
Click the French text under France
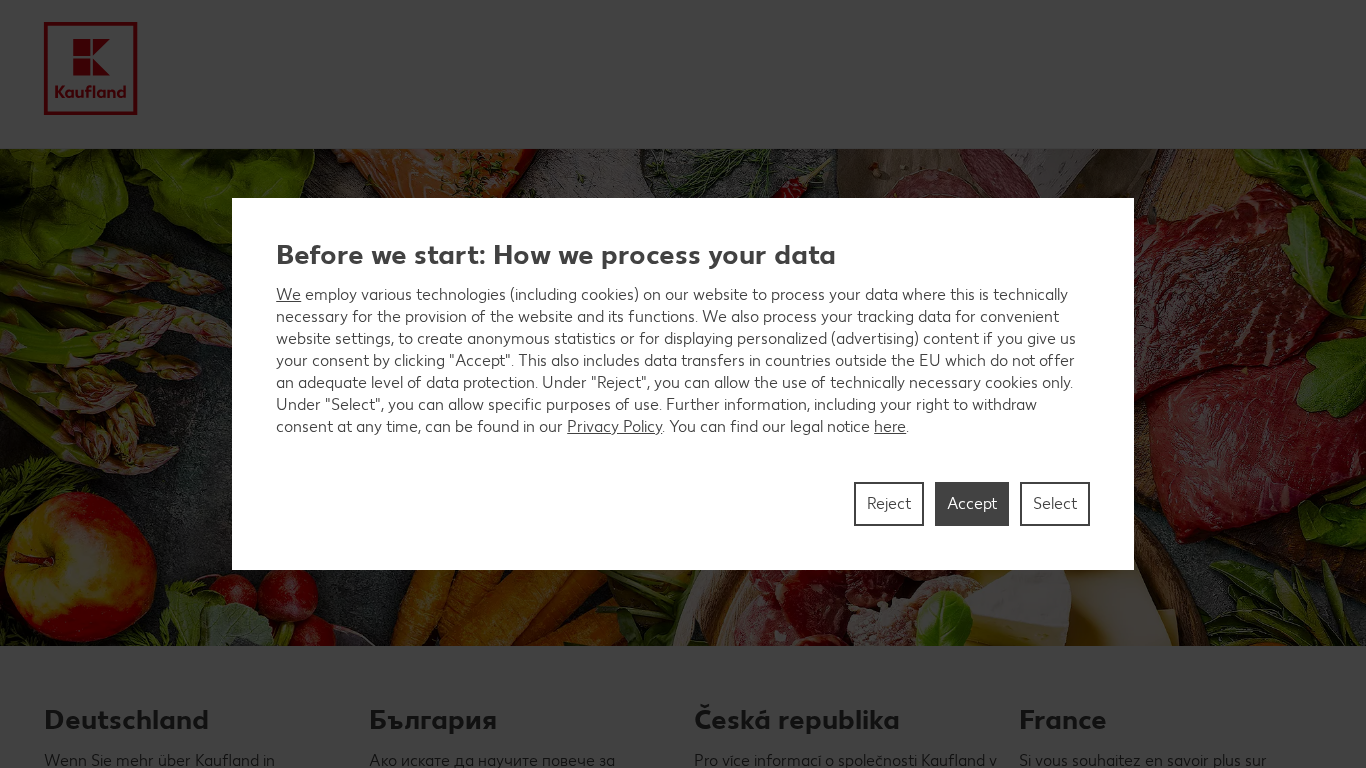tap(1142, 760)
